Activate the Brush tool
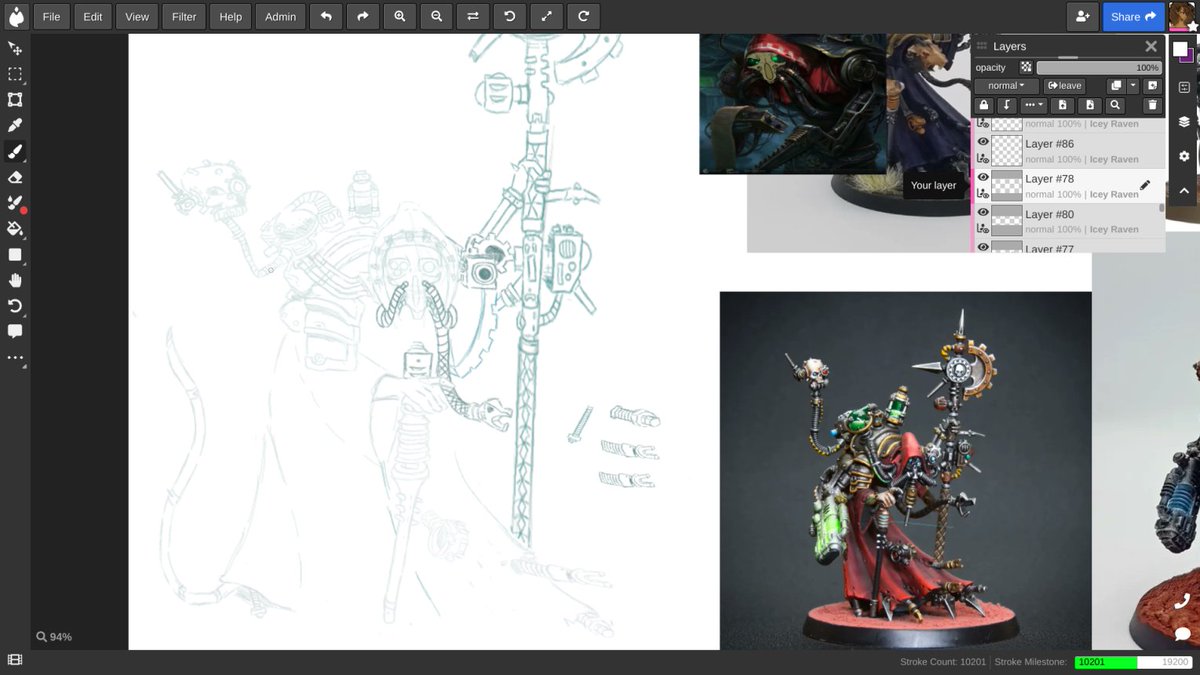 15,152
